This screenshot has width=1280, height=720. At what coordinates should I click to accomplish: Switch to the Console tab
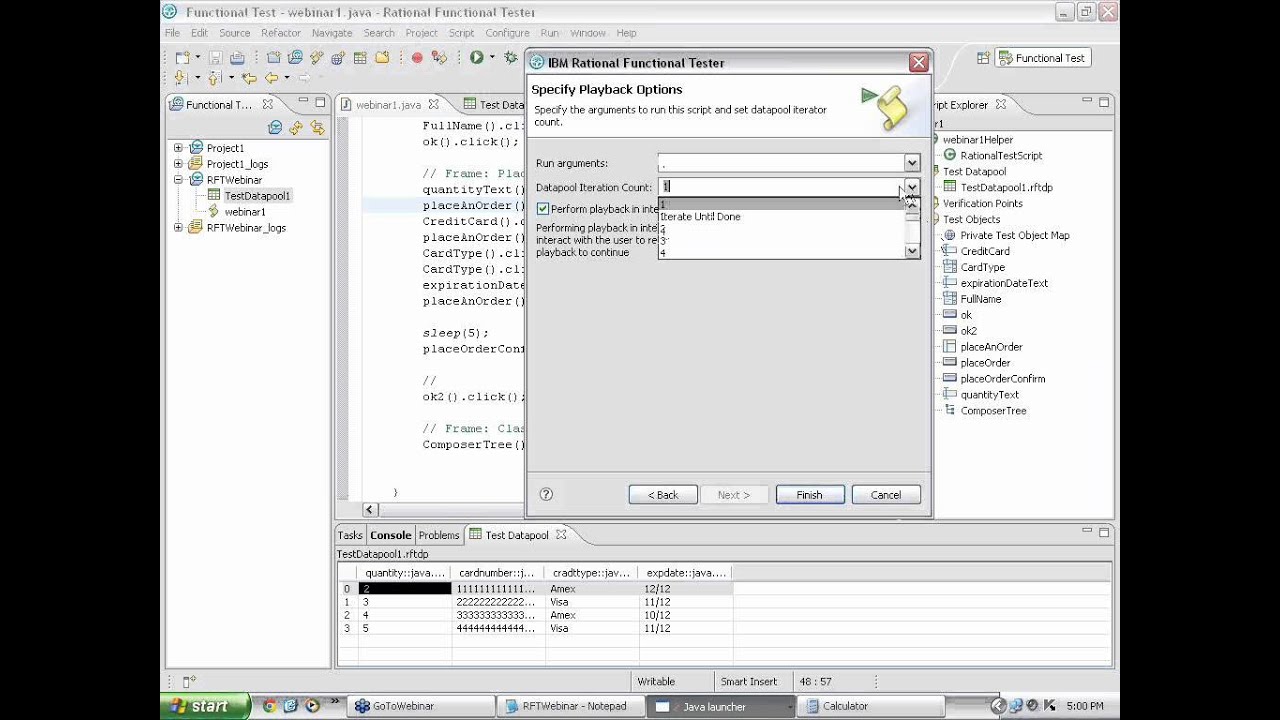tap(390, 535)
